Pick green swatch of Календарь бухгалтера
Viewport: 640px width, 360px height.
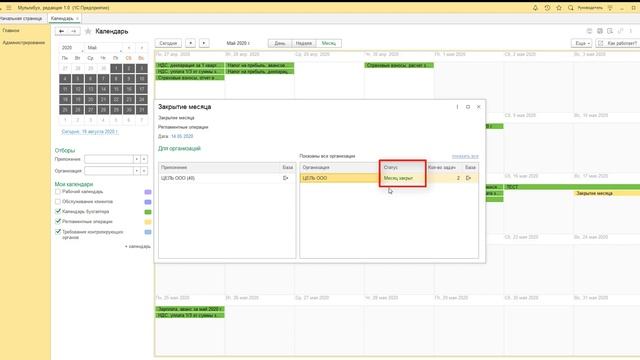click(x=148, y=212)
